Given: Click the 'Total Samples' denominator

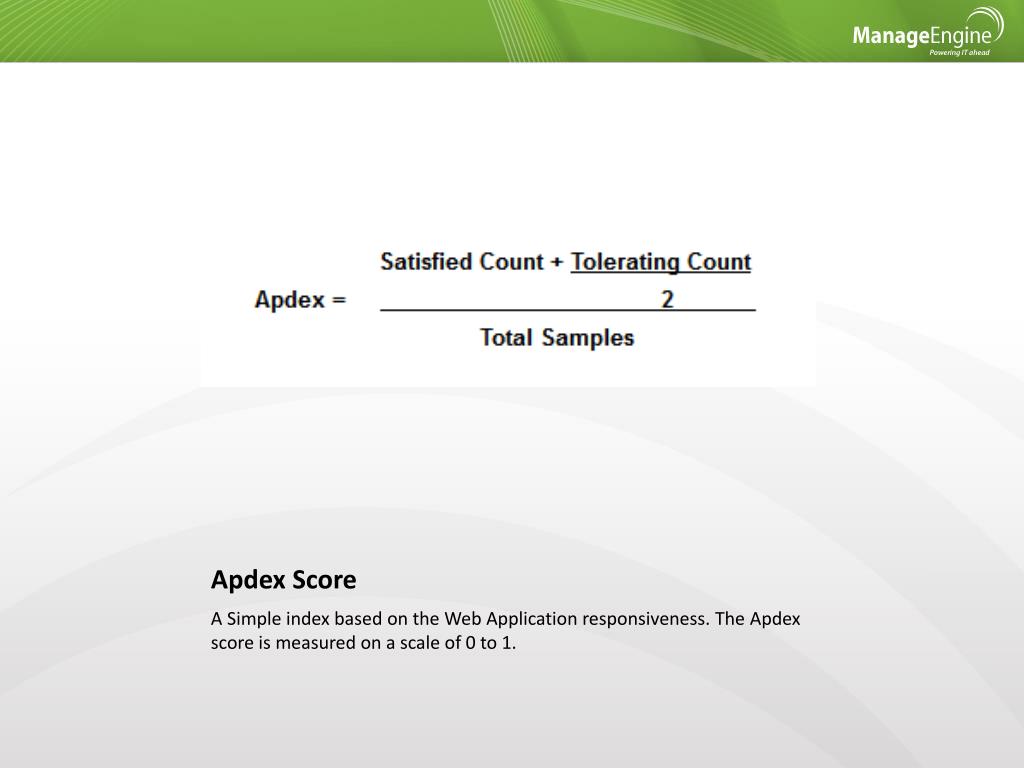Looking at the screenshot, I should click(557, 338).
